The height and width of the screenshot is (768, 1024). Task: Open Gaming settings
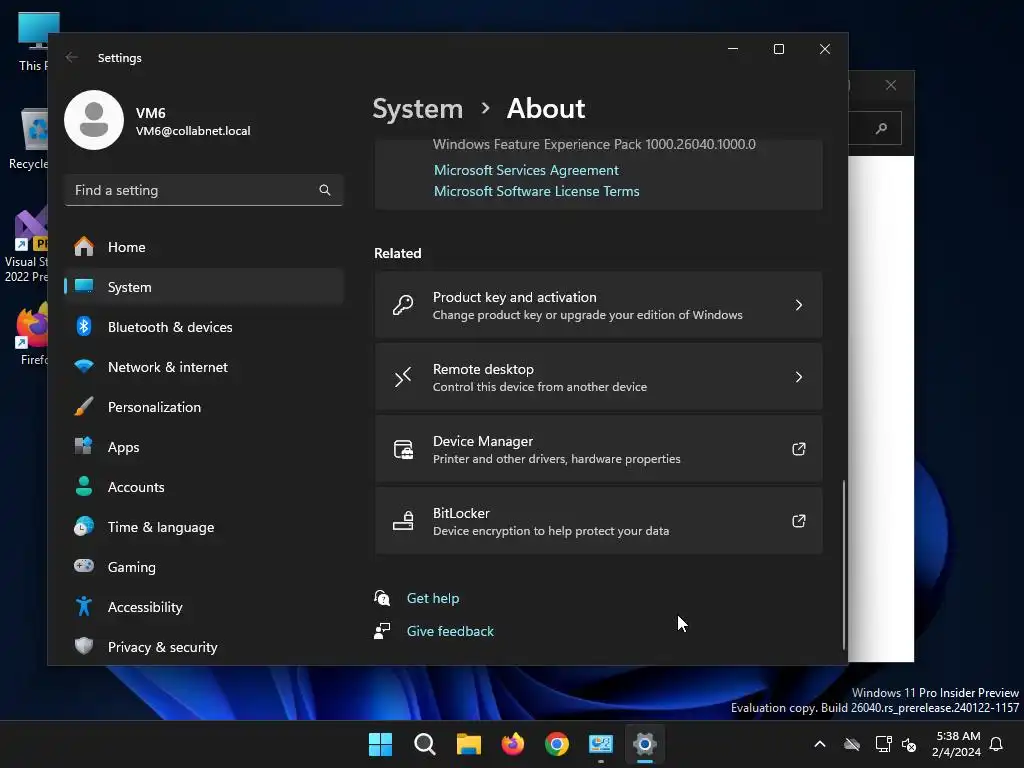click(x=204, y=567)
